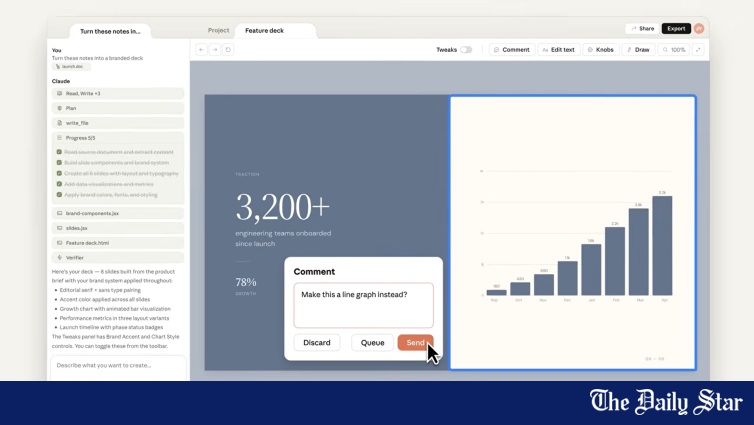Click the Progress list icon
The width and height of the screenshot is (754, 425).
pos(60,138)
